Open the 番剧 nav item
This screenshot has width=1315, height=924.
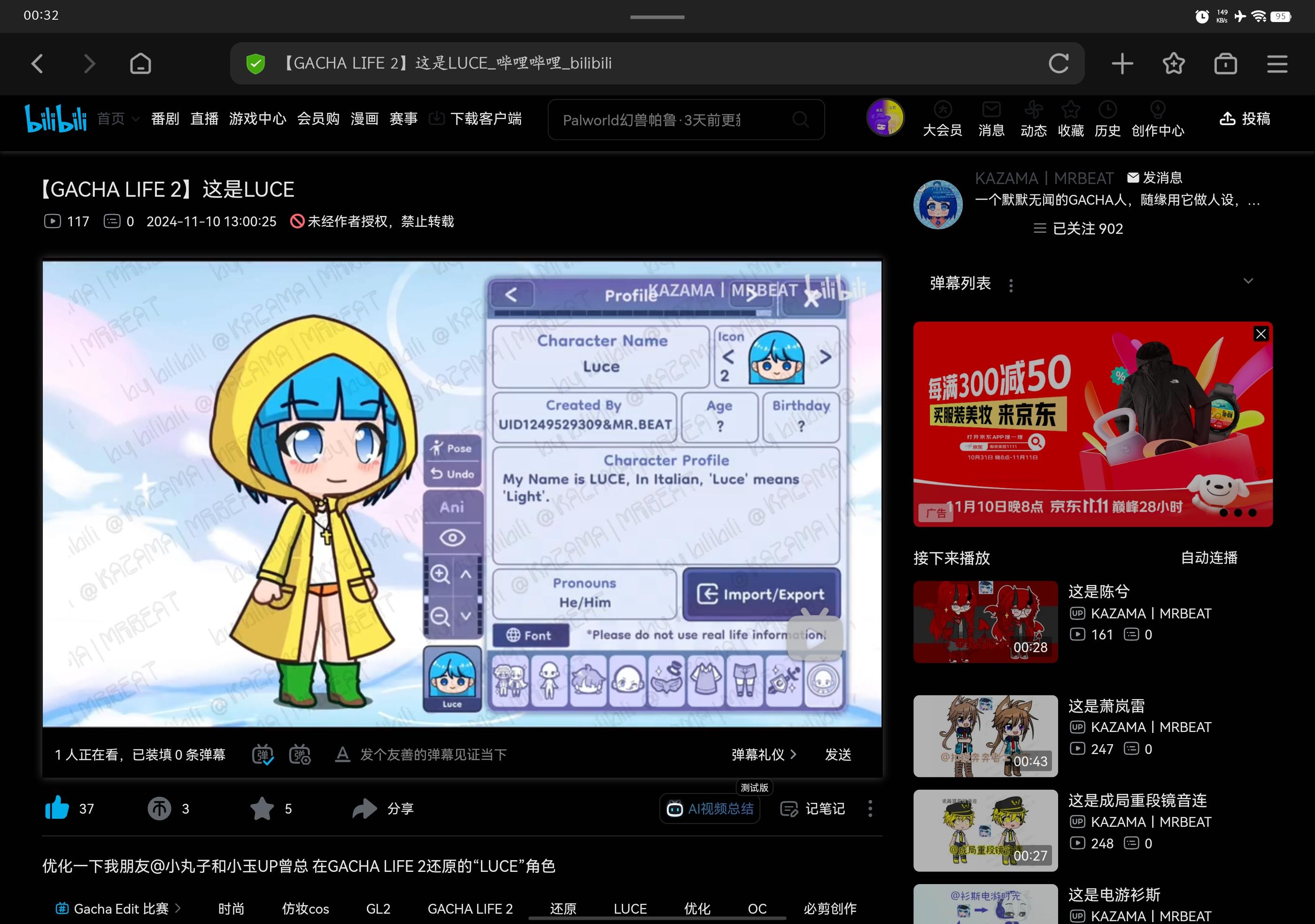point(165,118)
